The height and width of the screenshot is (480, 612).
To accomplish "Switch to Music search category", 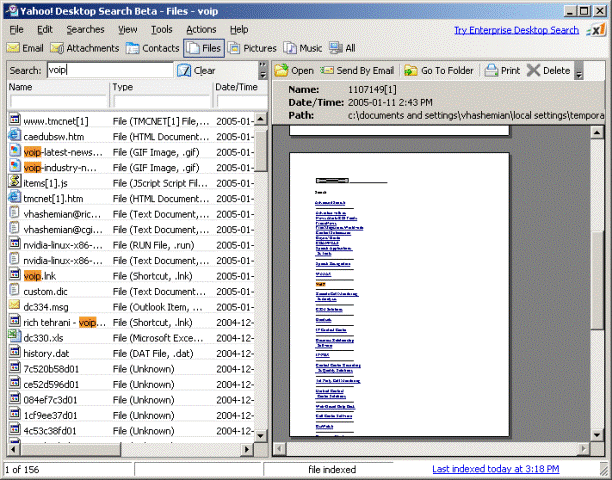I will (303, 48).
